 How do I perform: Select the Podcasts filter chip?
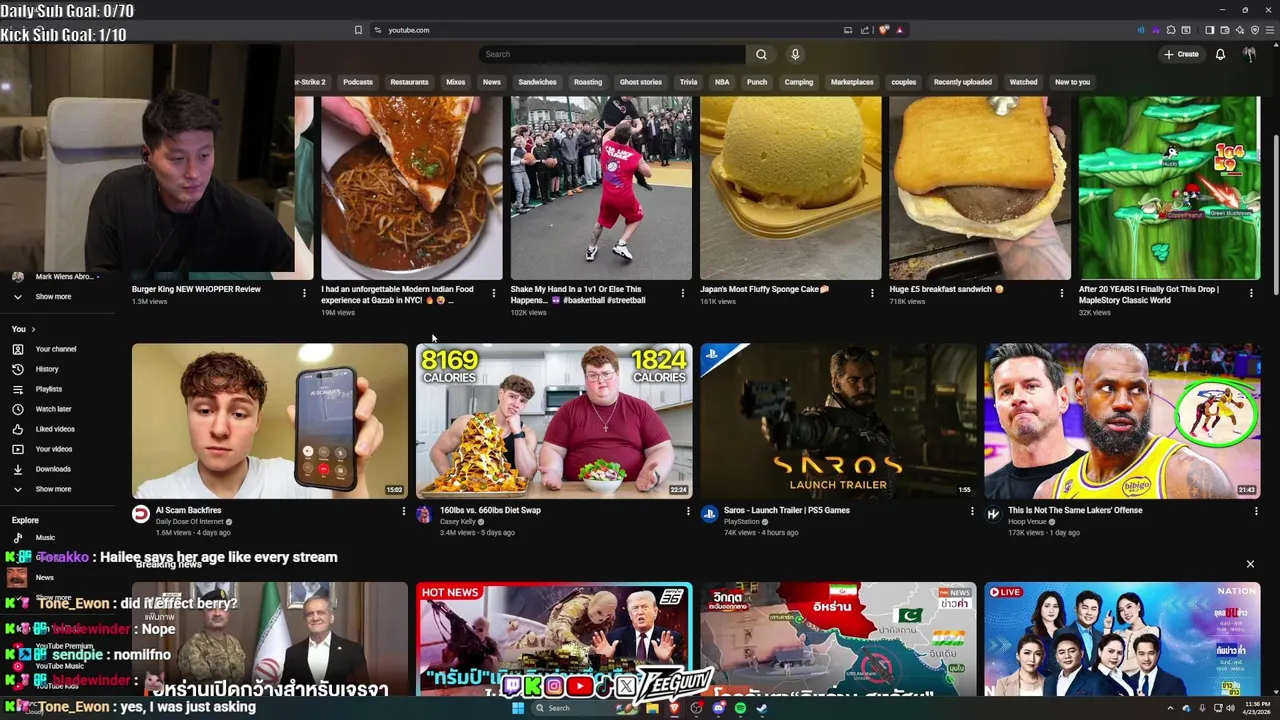point(358,82)
